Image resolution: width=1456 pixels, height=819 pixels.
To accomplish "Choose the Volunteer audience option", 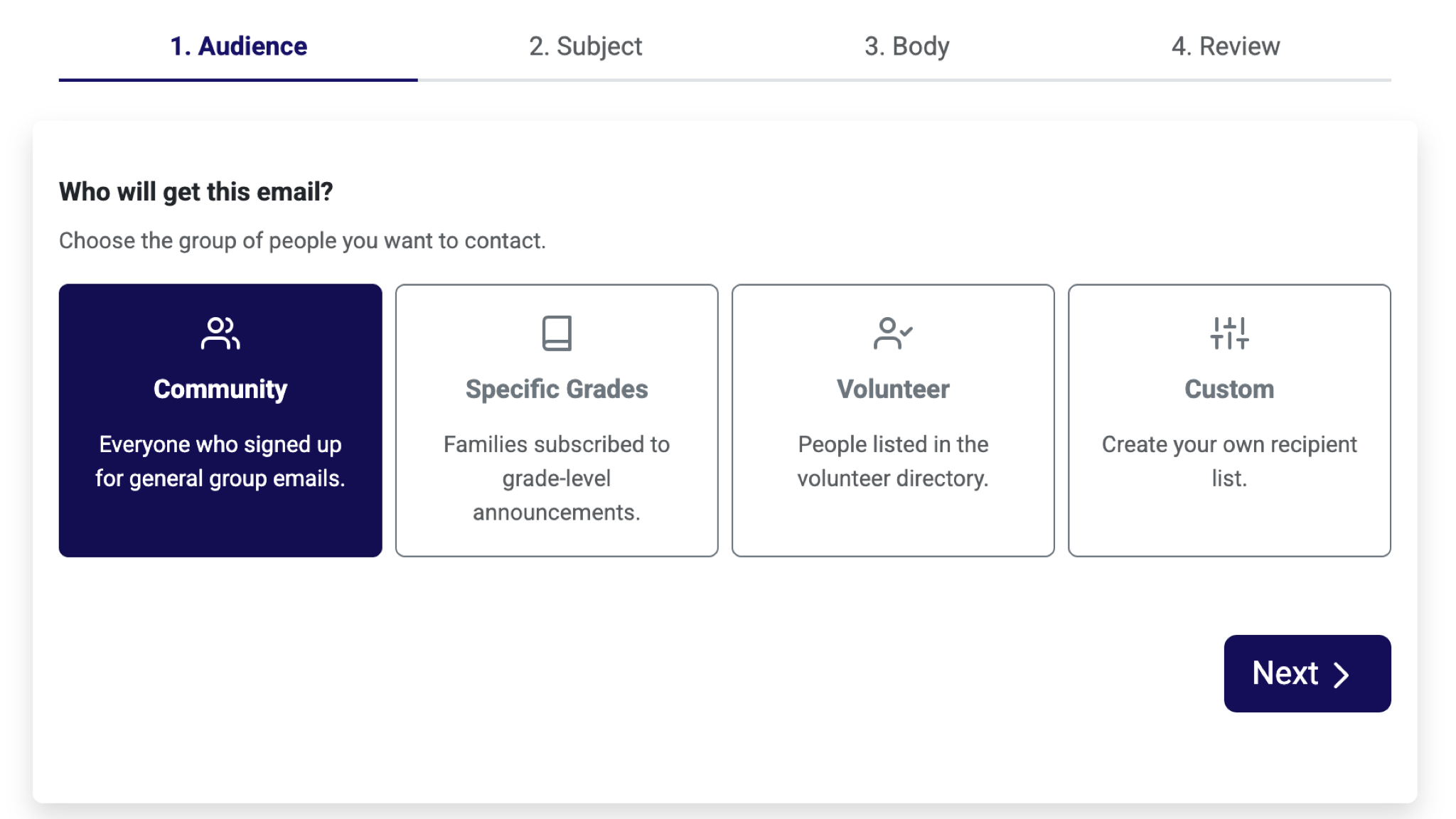I will 893,419.
